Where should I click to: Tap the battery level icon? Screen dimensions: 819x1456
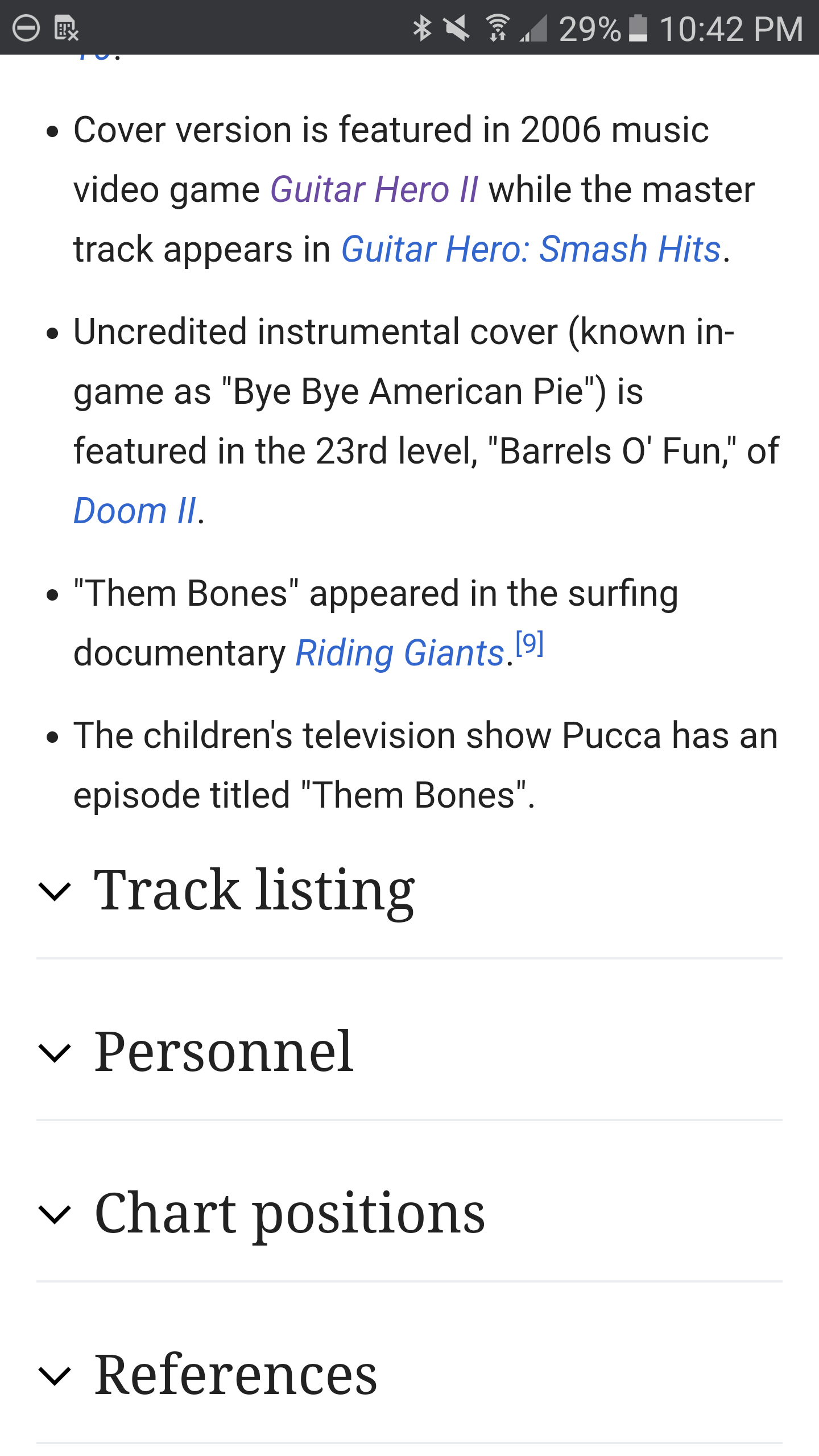(639, 28)
